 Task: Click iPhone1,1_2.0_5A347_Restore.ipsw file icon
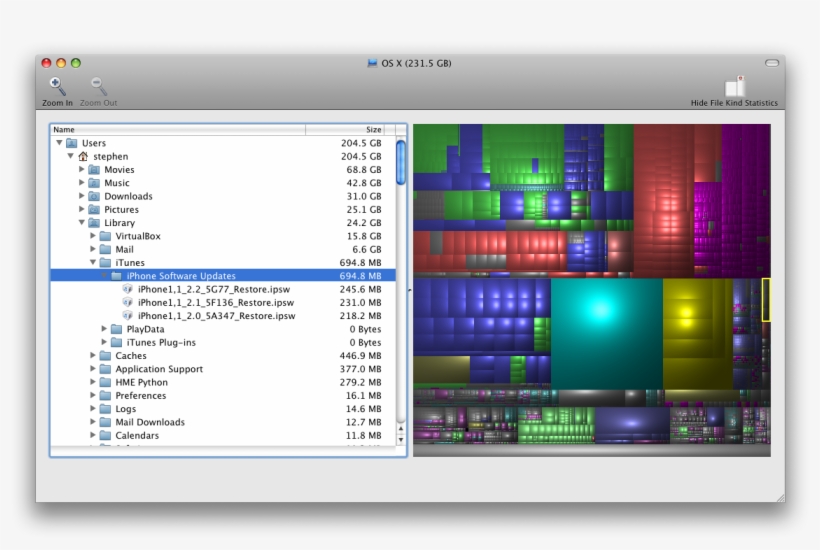pos(128,316)
